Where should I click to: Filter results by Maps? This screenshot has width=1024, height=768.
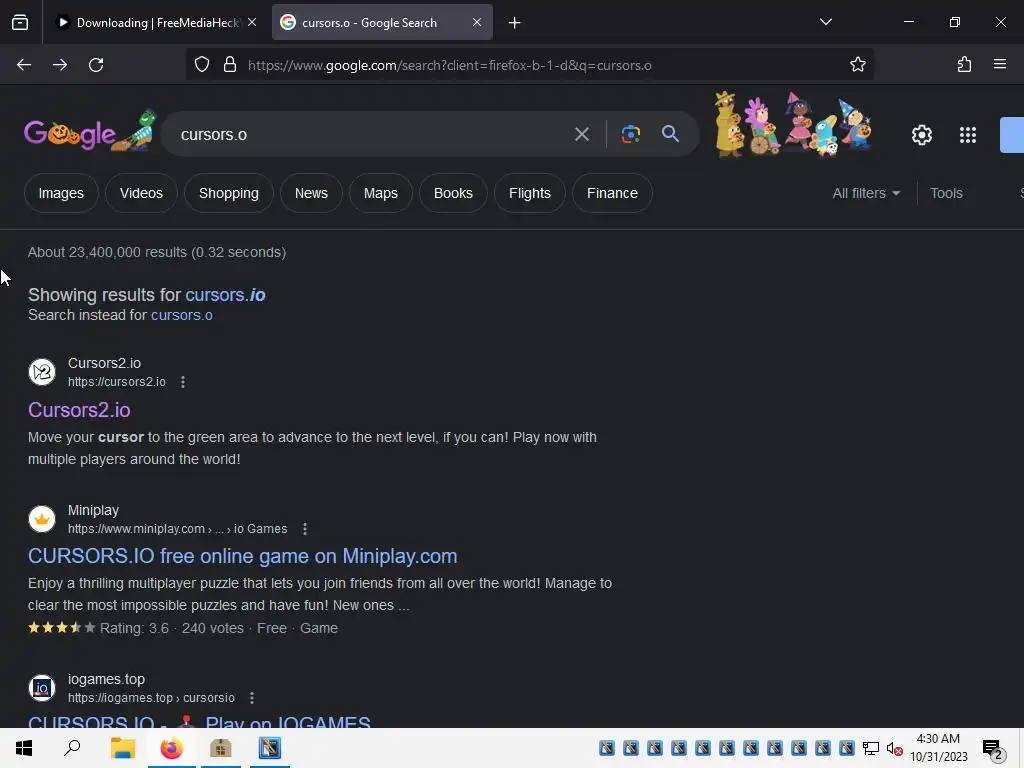(x=381, y=193)
